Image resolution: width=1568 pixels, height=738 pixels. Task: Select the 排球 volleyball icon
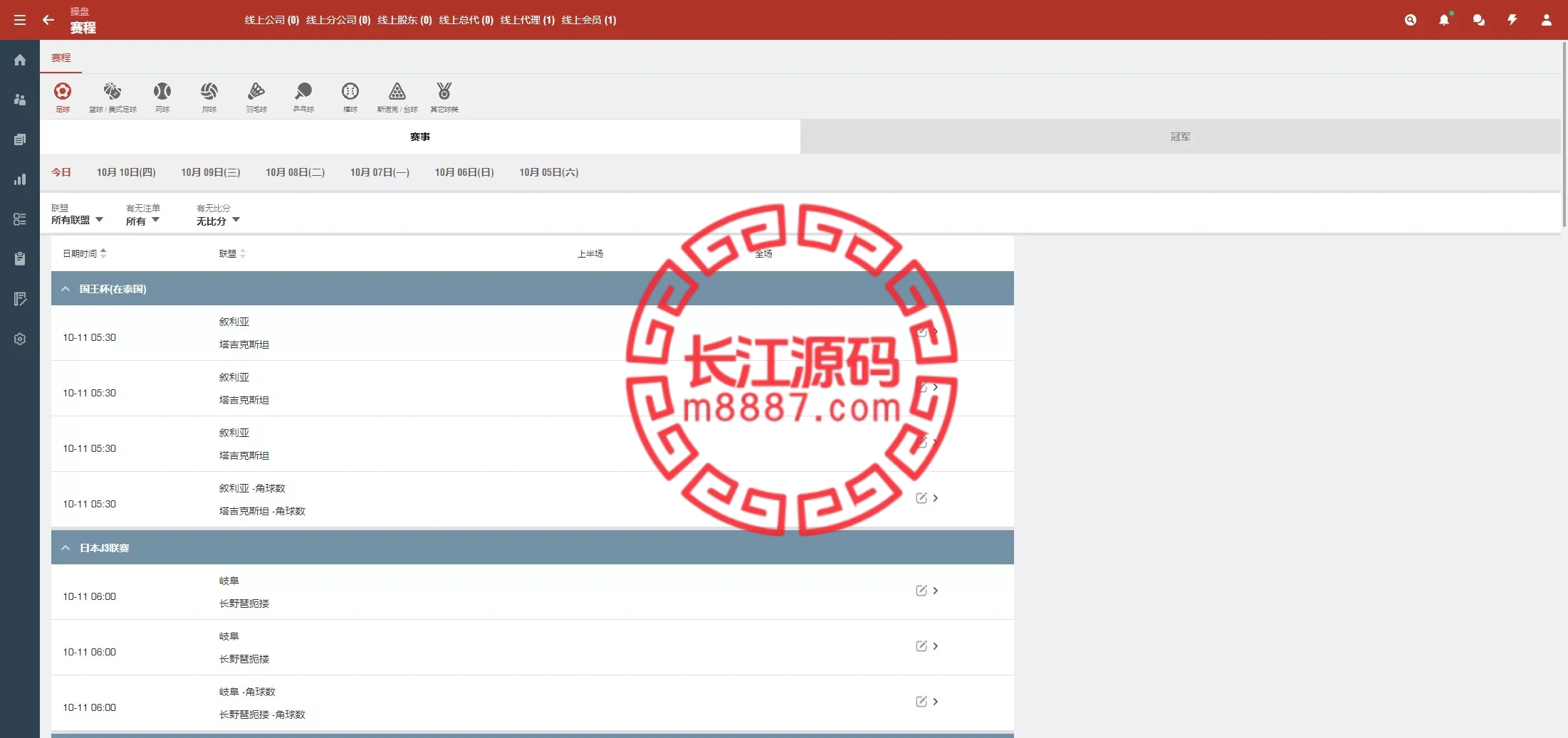coord(209,97)
